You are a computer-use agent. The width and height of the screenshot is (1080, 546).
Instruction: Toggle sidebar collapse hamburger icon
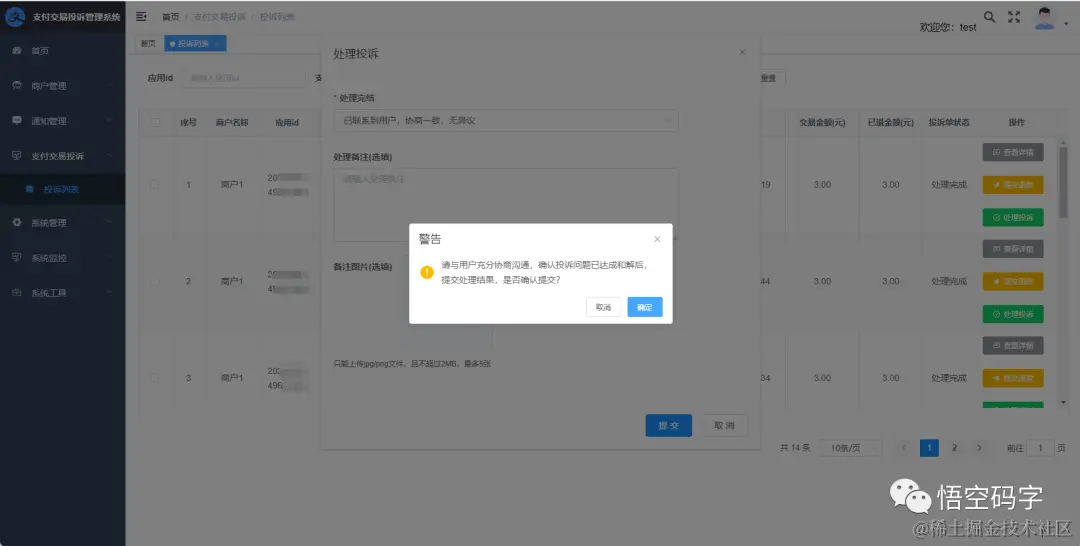pos(141,17)
